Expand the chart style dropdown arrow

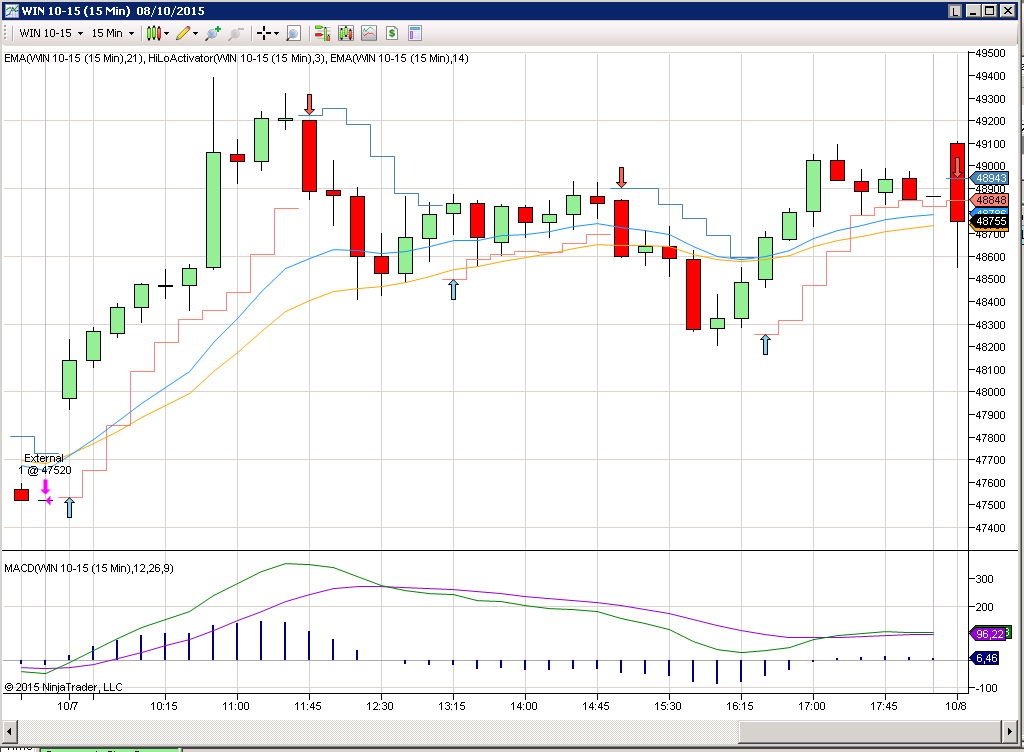click(x=167, y=34)
